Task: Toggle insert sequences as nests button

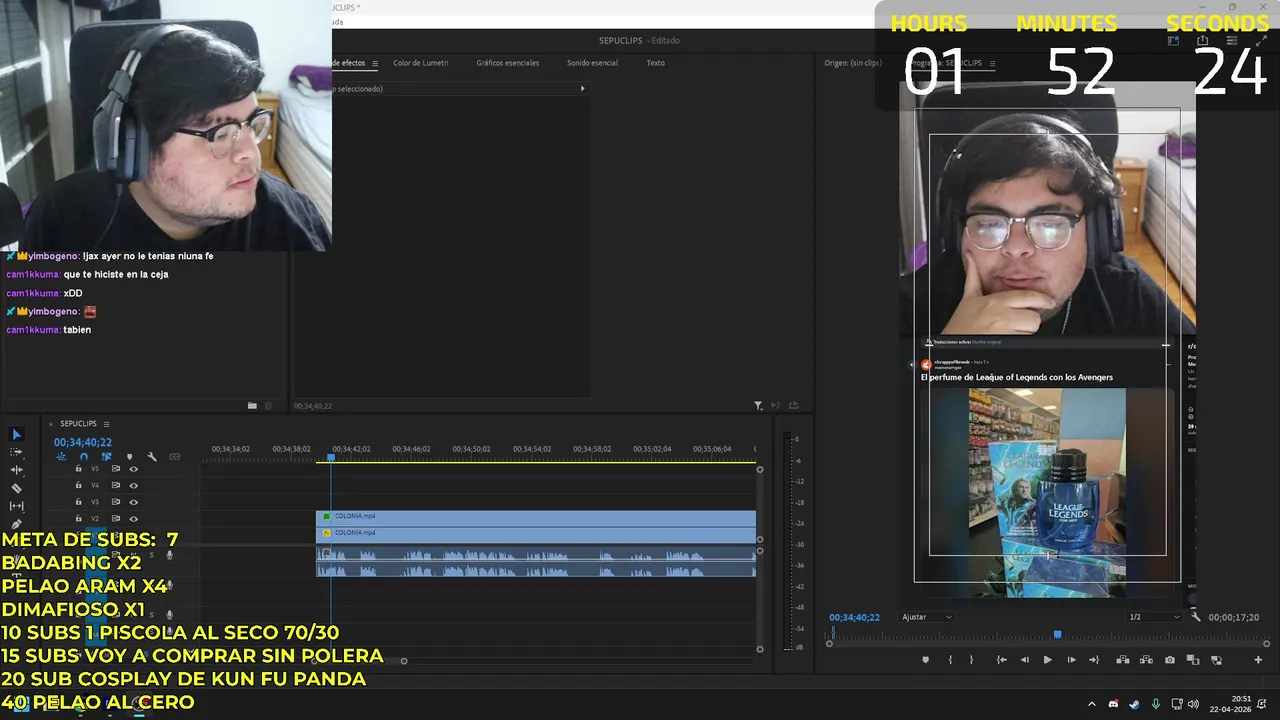Action: [61, 457]
